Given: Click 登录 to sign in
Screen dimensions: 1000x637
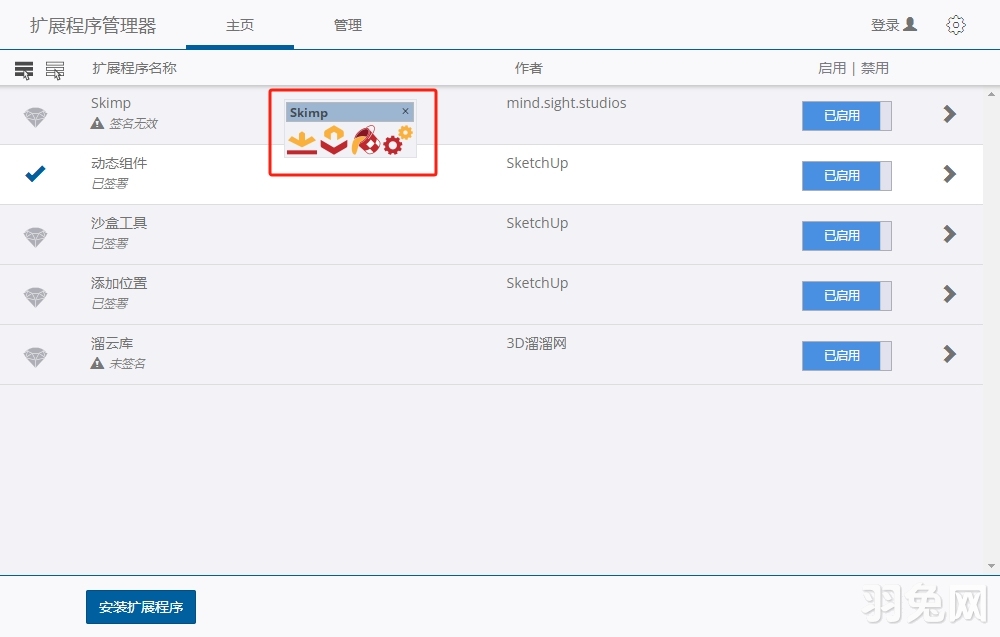Looking at the screenshot, I should [x=884, y=24].
